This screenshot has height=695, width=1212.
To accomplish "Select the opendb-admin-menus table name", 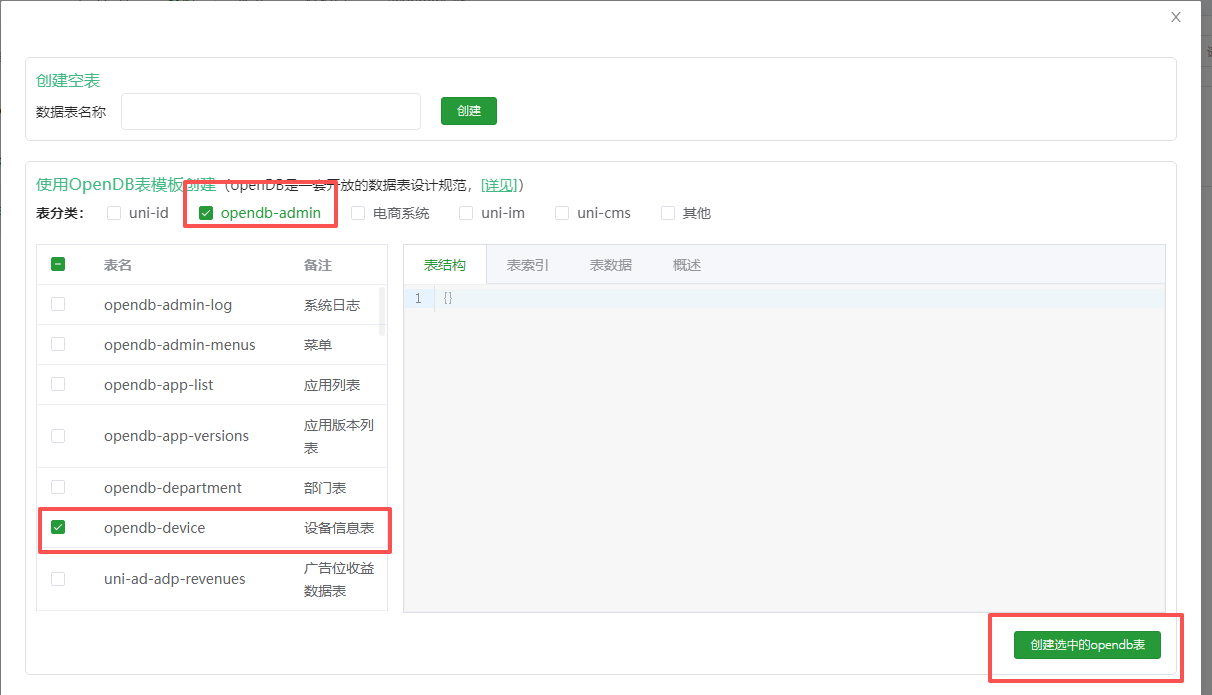I will (180, 345).
